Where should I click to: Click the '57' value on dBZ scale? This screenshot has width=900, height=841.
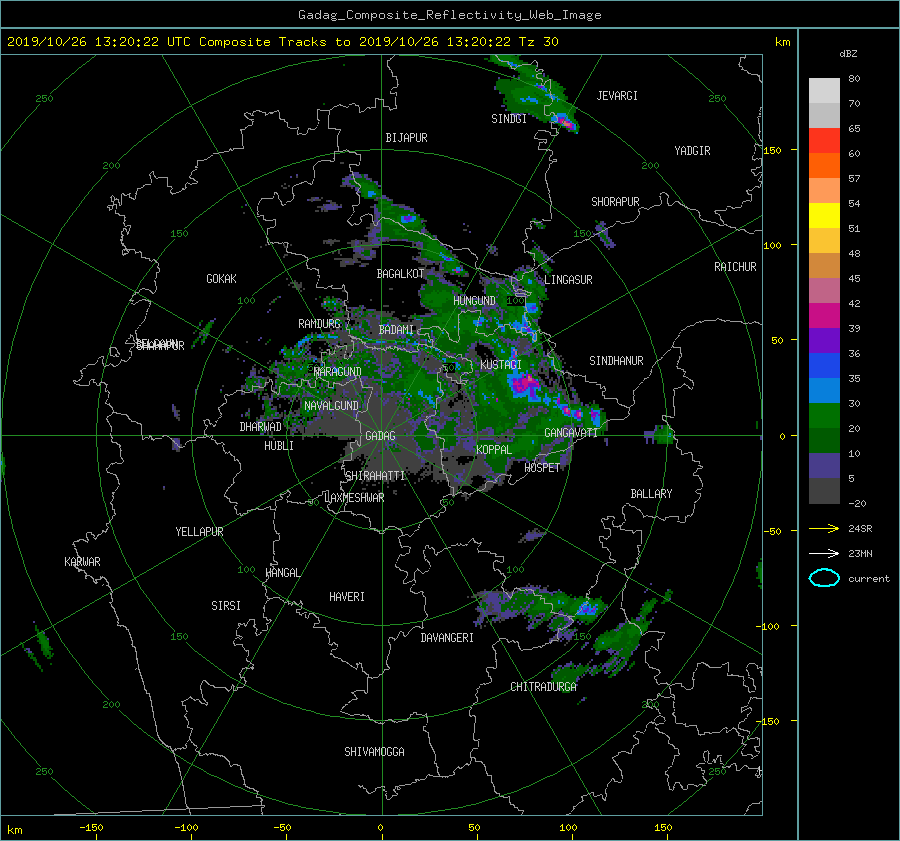854,179
